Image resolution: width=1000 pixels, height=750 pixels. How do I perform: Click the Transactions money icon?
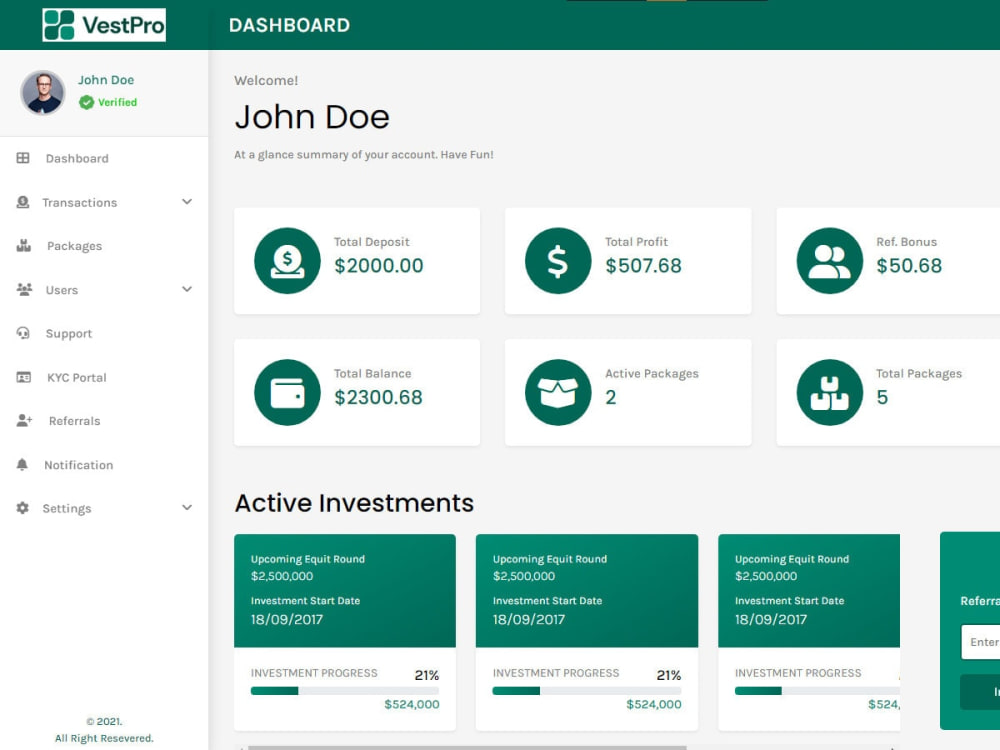coord(23,202)
